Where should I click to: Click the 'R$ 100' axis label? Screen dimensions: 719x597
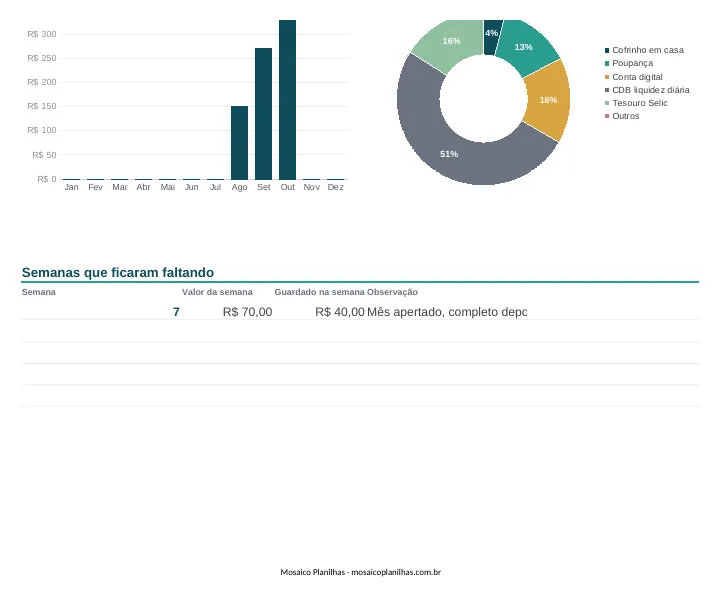[42, 130]
